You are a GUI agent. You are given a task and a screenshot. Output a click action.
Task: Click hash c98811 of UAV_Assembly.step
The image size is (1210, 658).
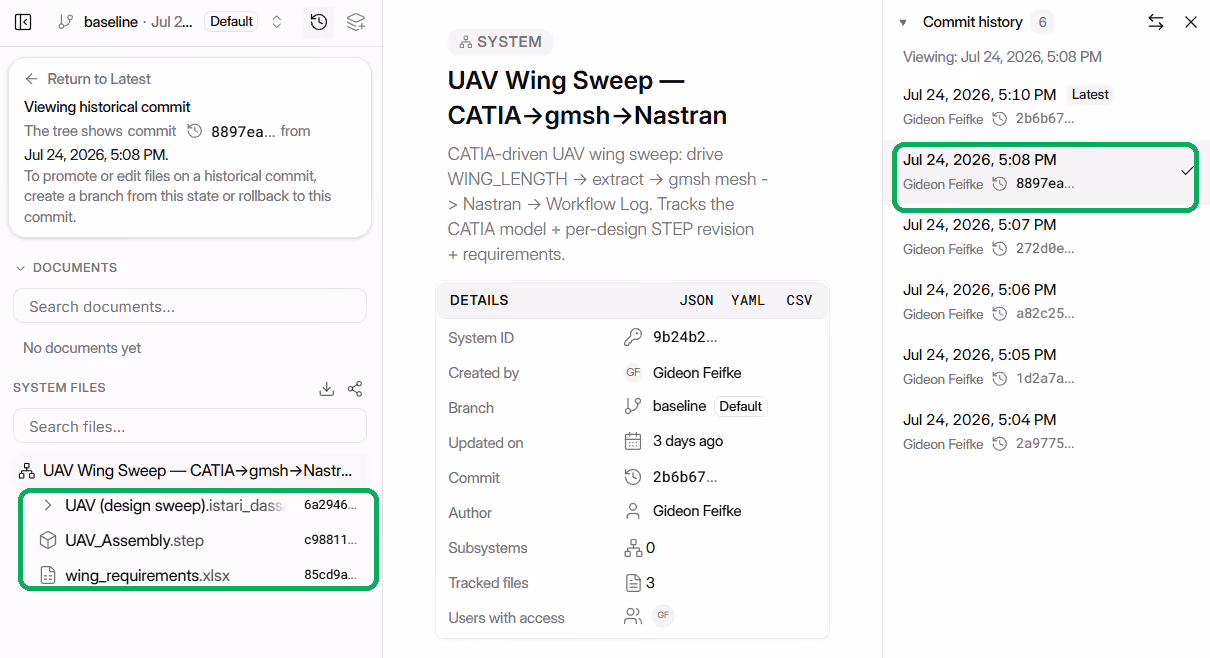pyautogui.click(x=330, y=541)
